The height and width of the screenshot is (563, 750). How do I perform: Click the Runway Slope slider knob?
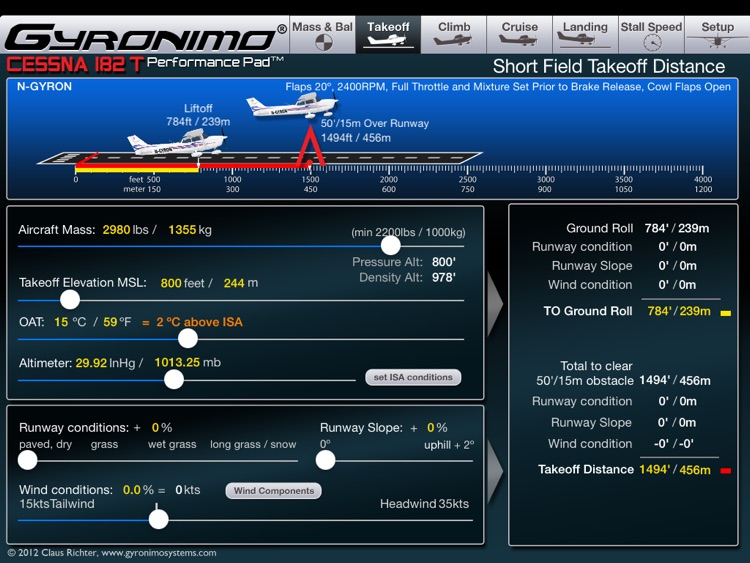point(325,460)
